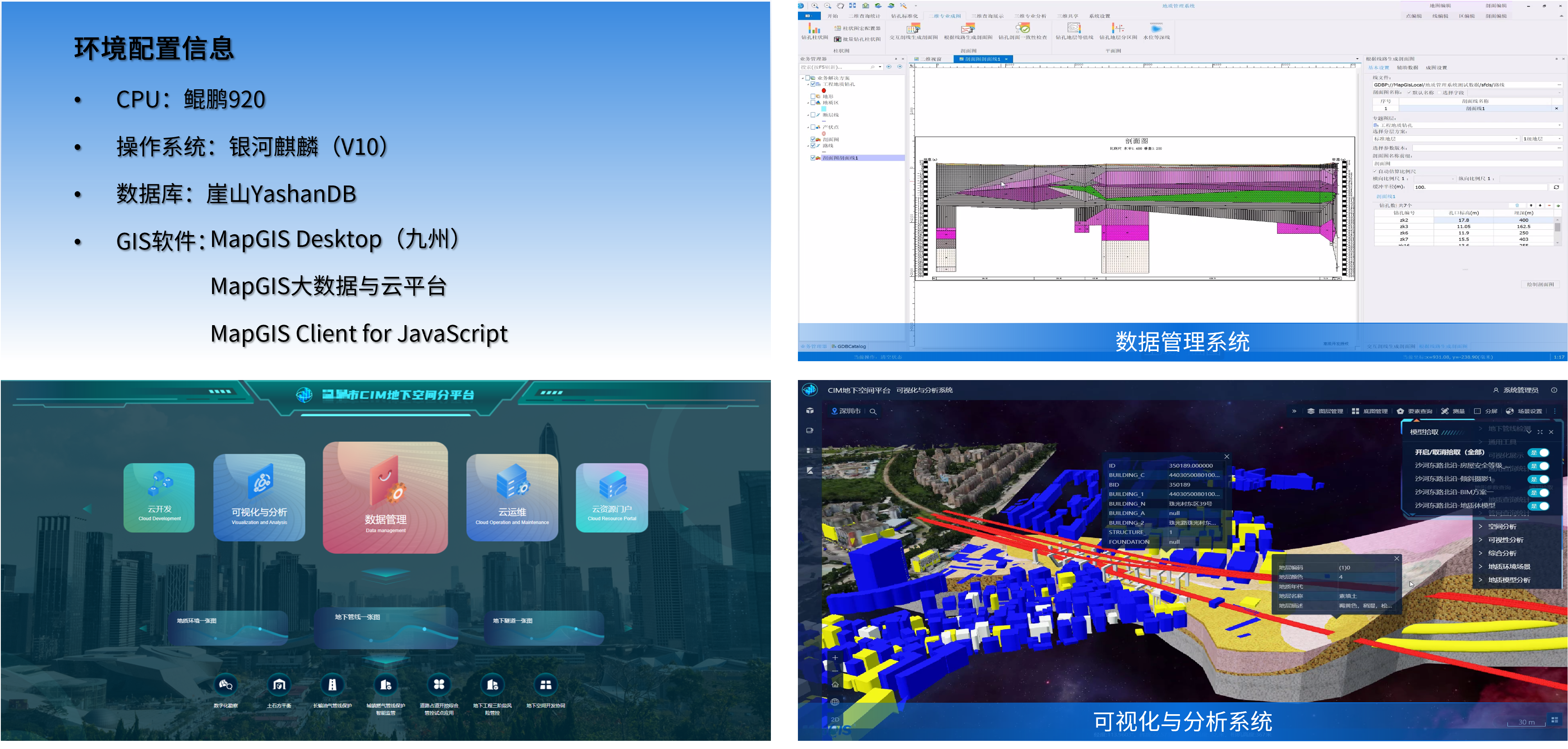Click the 长输油气管线保护 round icon

click(x=332, y=684)
